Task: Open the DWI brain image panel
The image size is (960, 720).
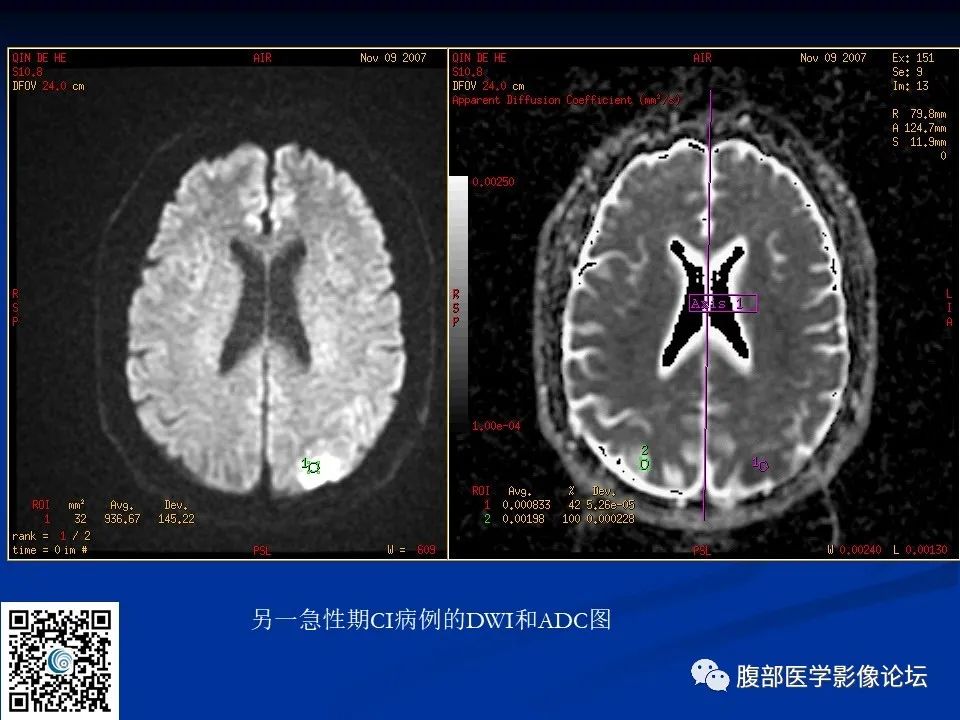Action: tap(228, 304)
